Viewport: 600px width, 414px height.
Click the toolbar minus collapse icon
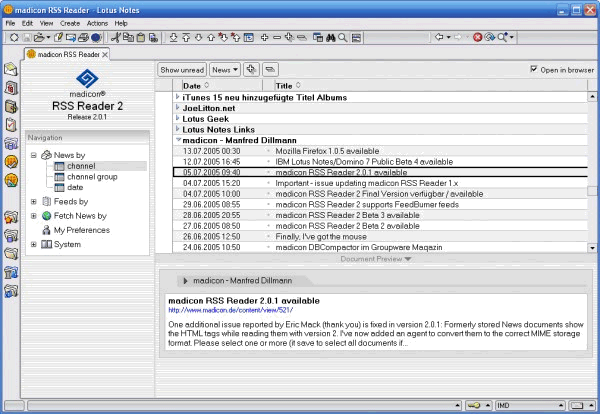[277, 37]
